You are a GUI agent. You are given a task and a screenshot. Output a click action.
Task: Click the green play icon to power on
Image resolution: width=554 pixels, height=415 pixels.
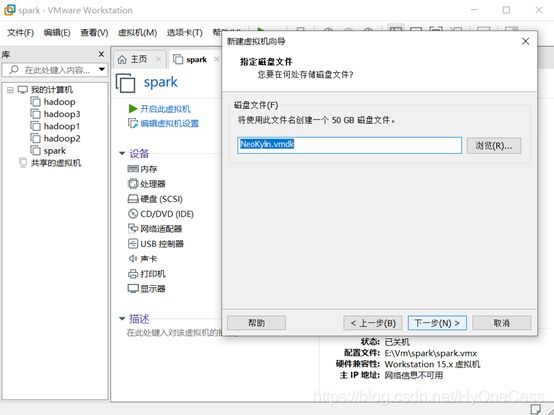coord(133,109)
